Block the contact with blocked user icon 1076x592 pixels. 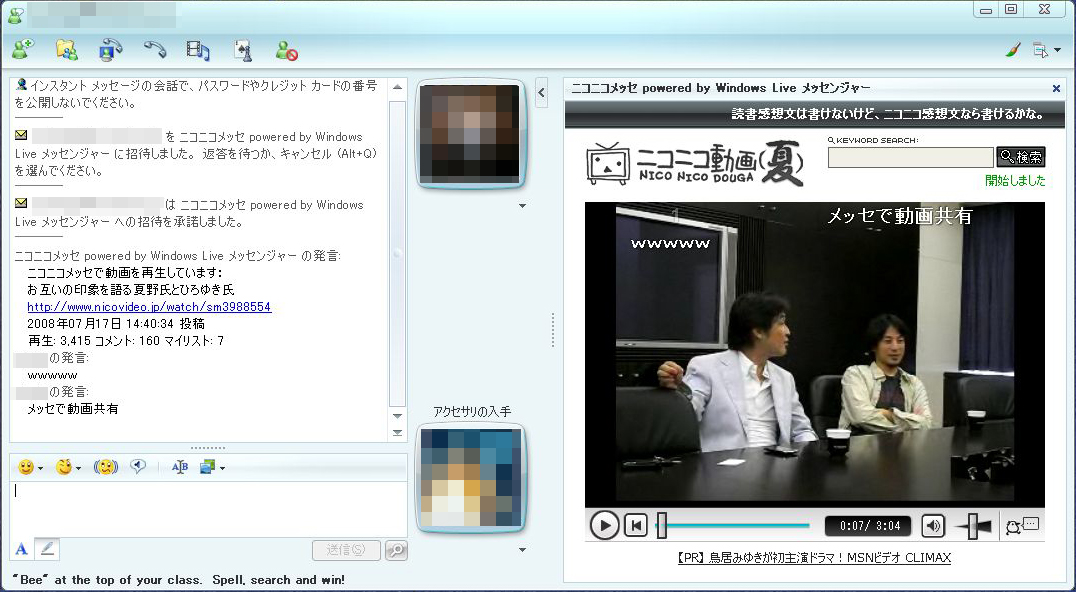(x=286, y=50)
